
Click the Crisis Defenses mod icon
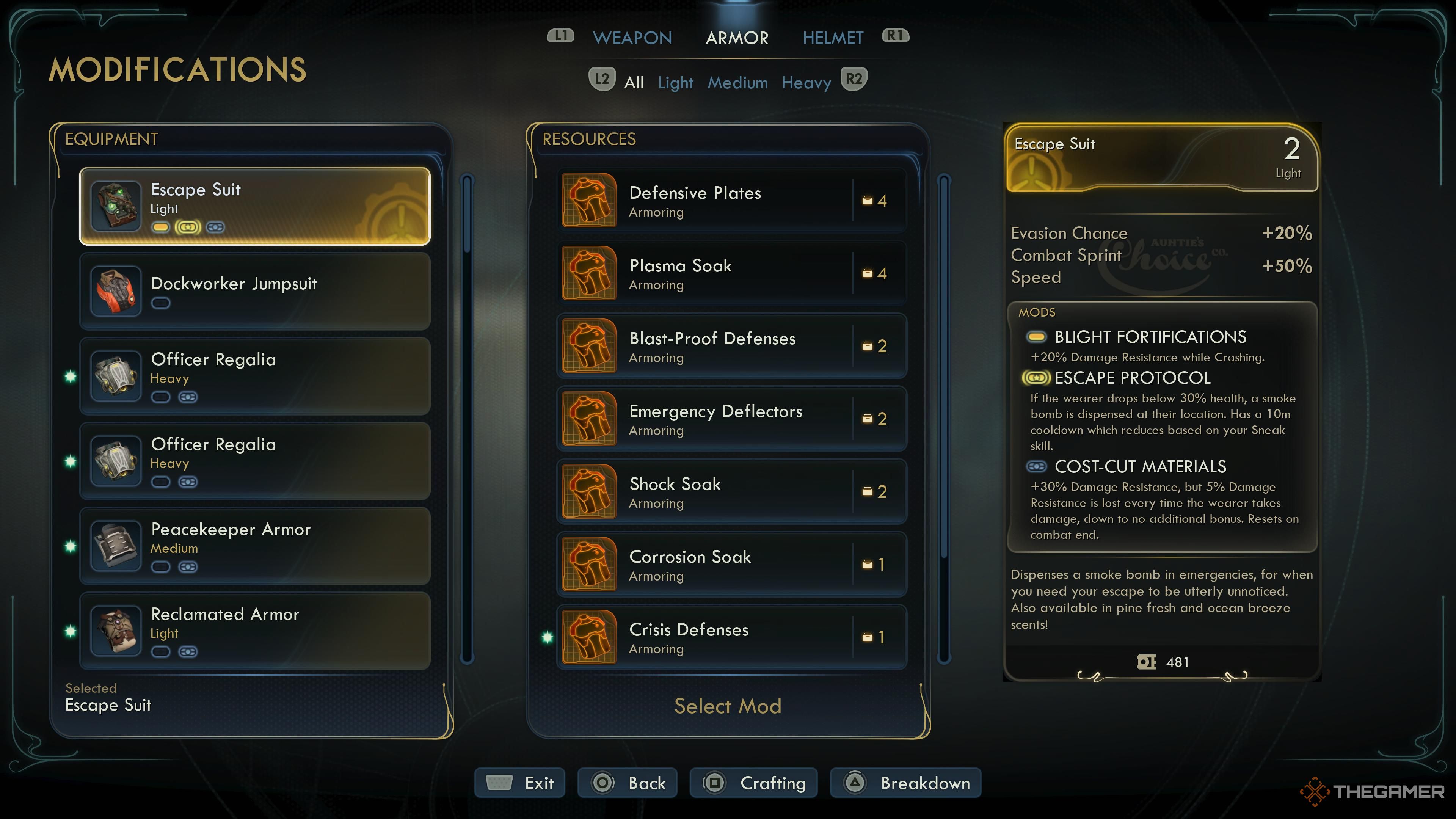pyautogui.click(x=589, y=637)
